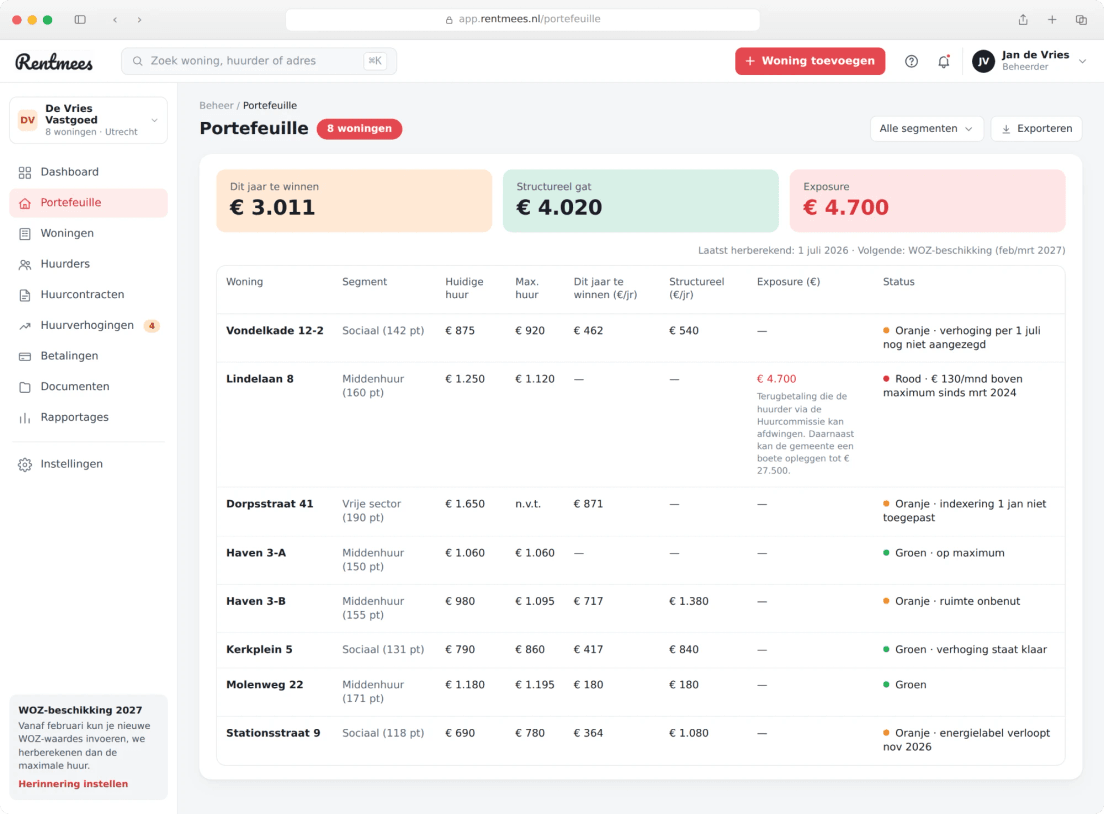The image size is (1104, 814).
Task: Select the Lindelaan 8 property name
Action: click(x=260, y=379)
